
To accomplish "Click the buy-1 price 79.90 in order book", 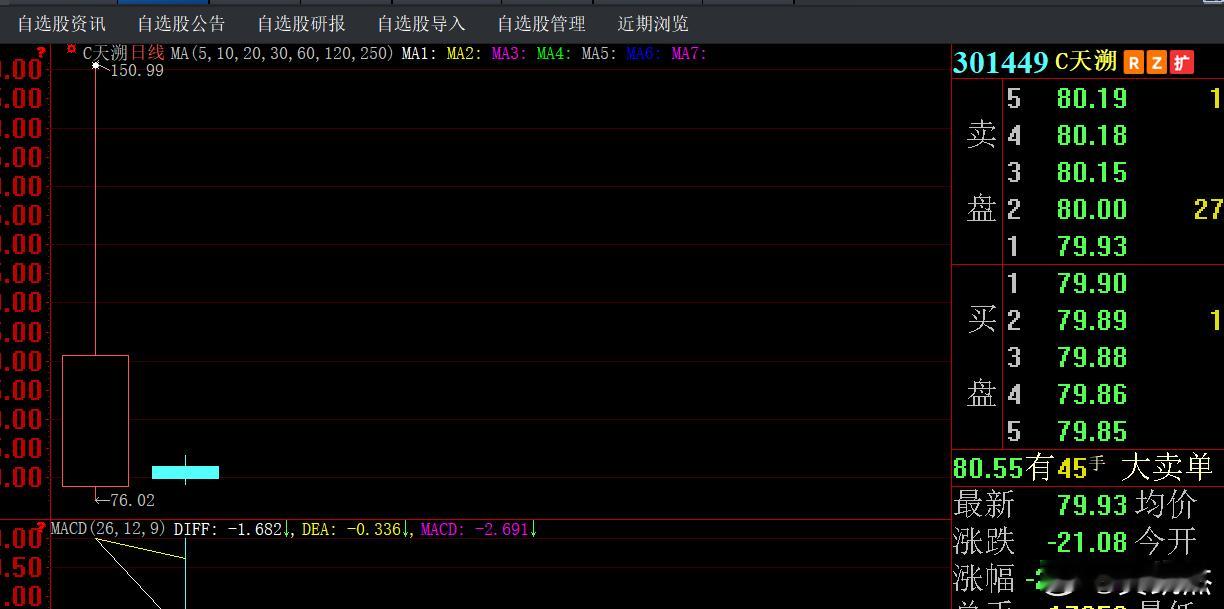I will pos(1091,283).
